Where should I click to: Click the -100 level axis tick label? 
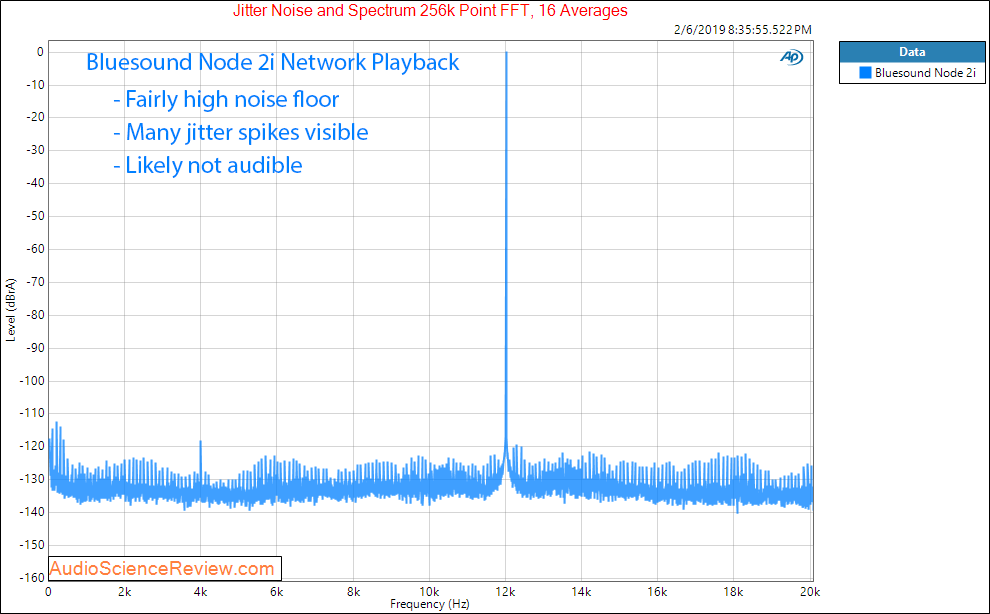coord(33,381)
